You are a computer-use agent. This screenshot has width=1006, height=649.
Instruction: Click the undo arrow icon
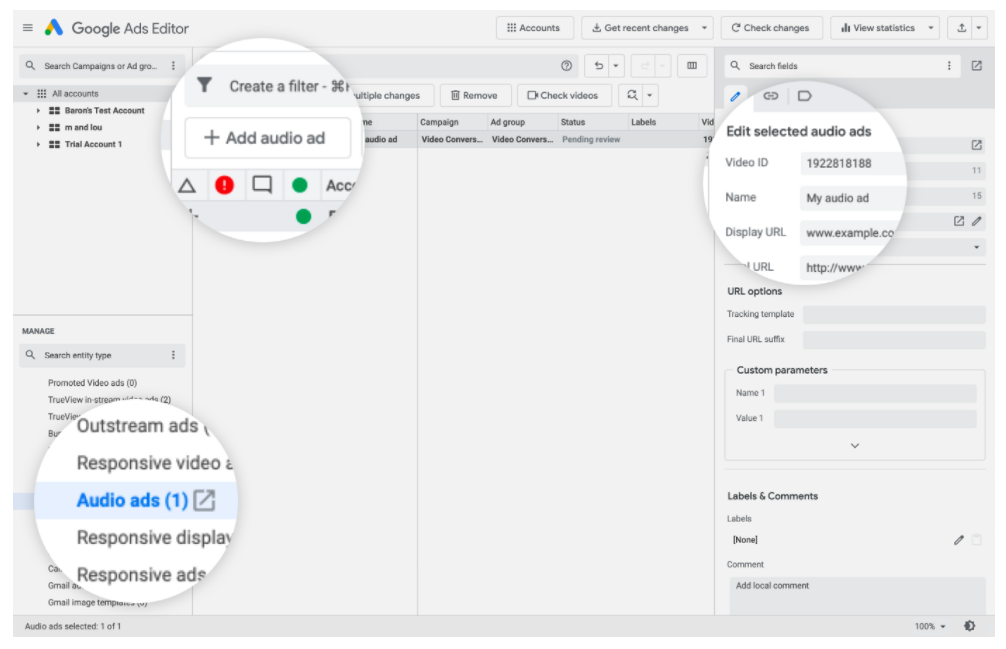pos(599,65)
